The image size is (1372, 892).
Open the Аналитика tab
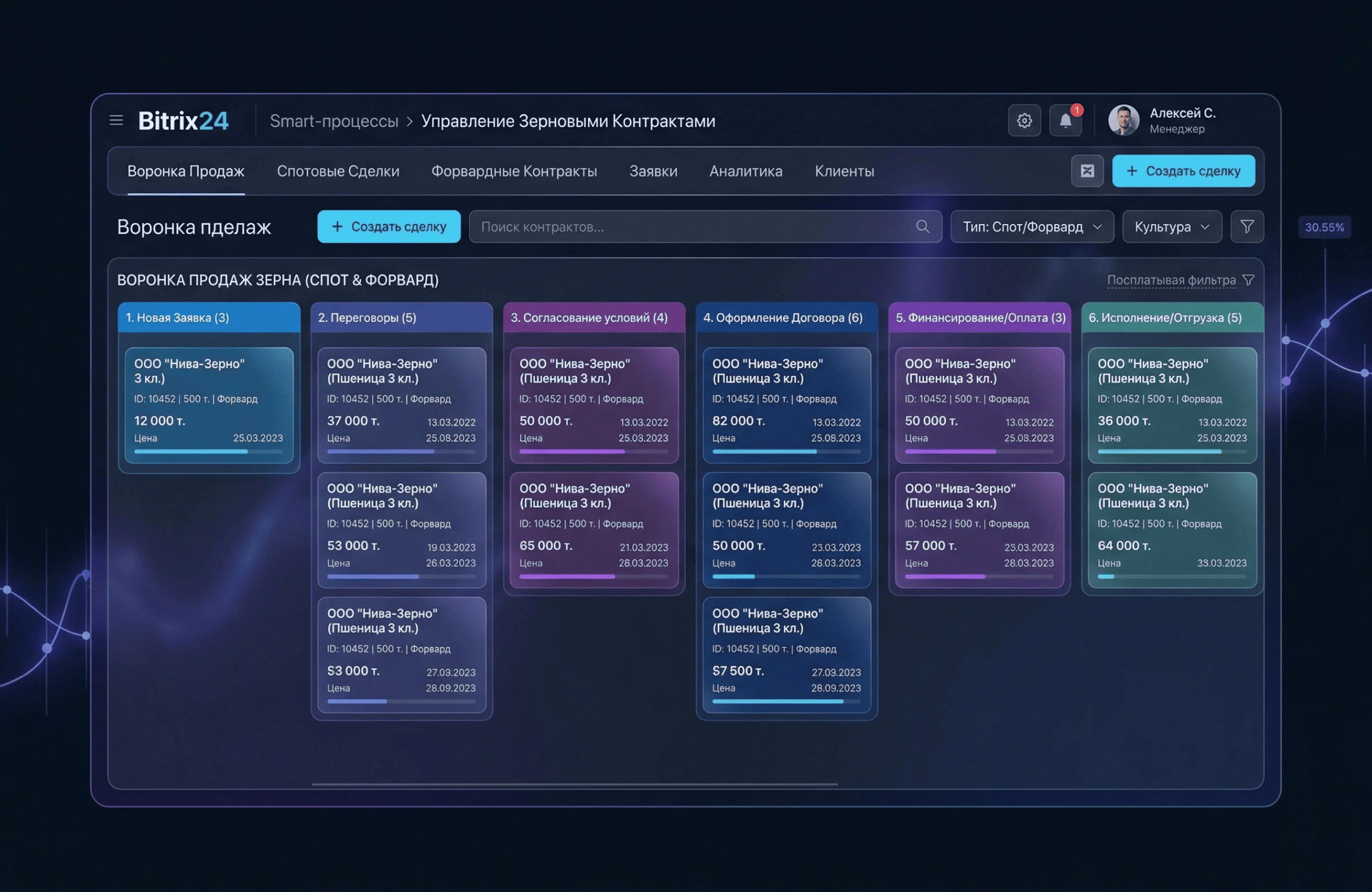pyautogui.click(x=745, y=171)
